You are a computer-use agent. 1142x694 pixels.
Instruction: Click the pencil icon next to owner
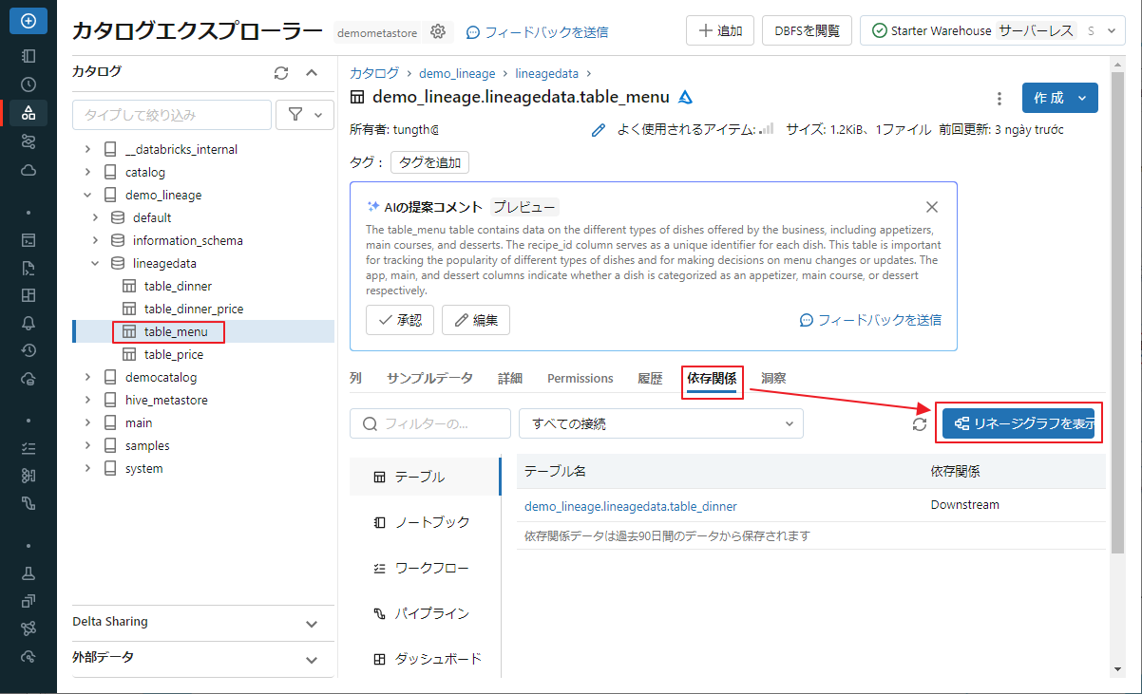tap(598, 130)
